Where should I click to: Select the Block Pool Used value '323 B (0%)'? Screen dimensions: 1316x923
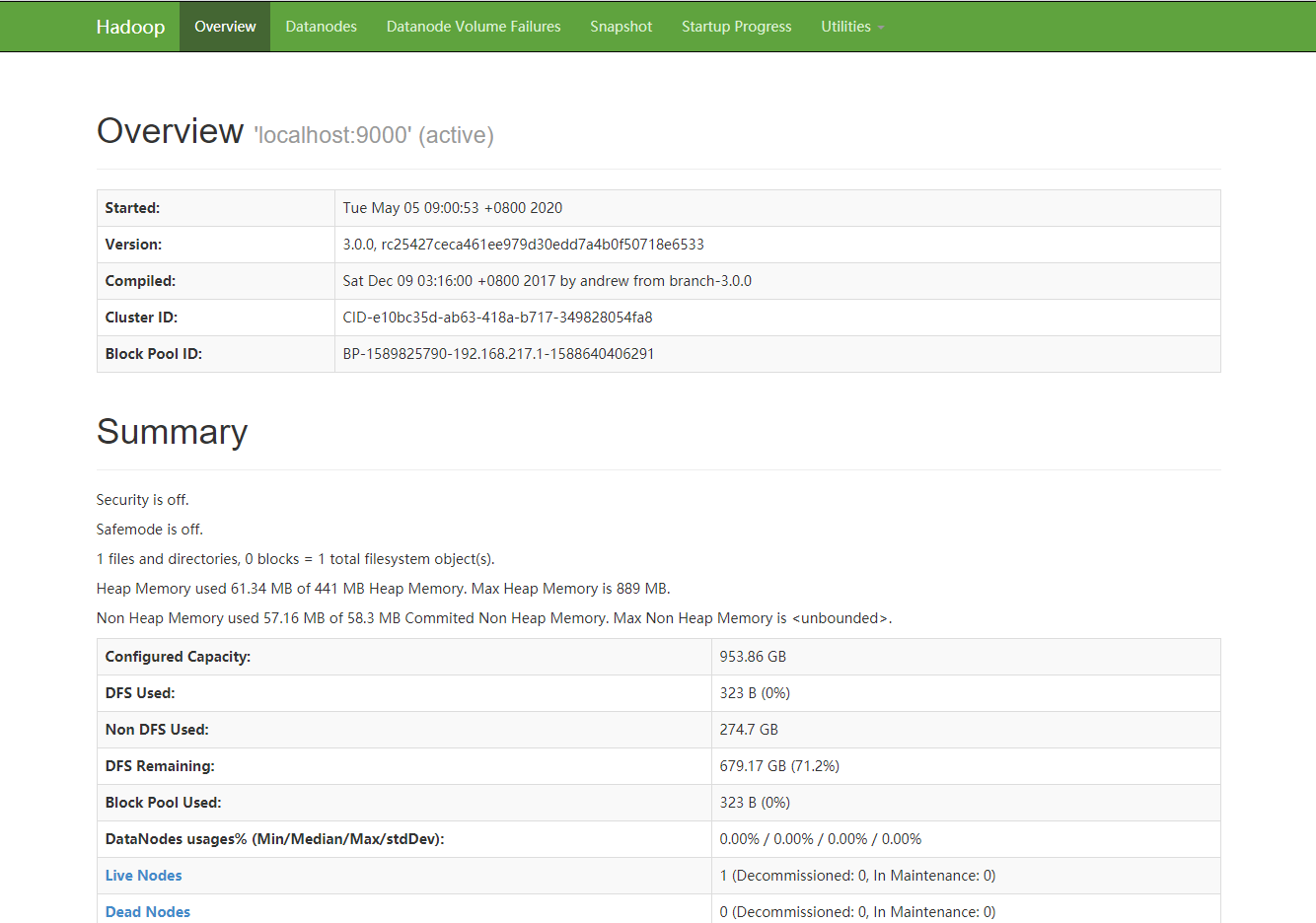tap(756, 803)
